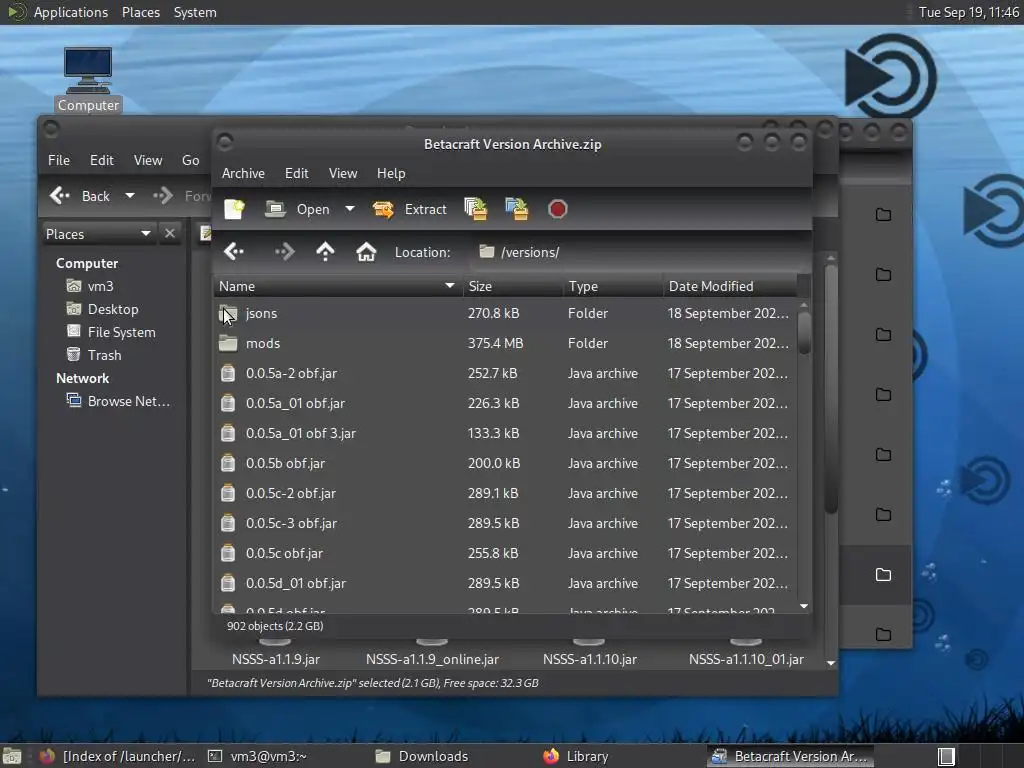Screen dimensions: 1024x768
Task: Click the highlighted folder icon in the right panel
Action: (883, 575)
